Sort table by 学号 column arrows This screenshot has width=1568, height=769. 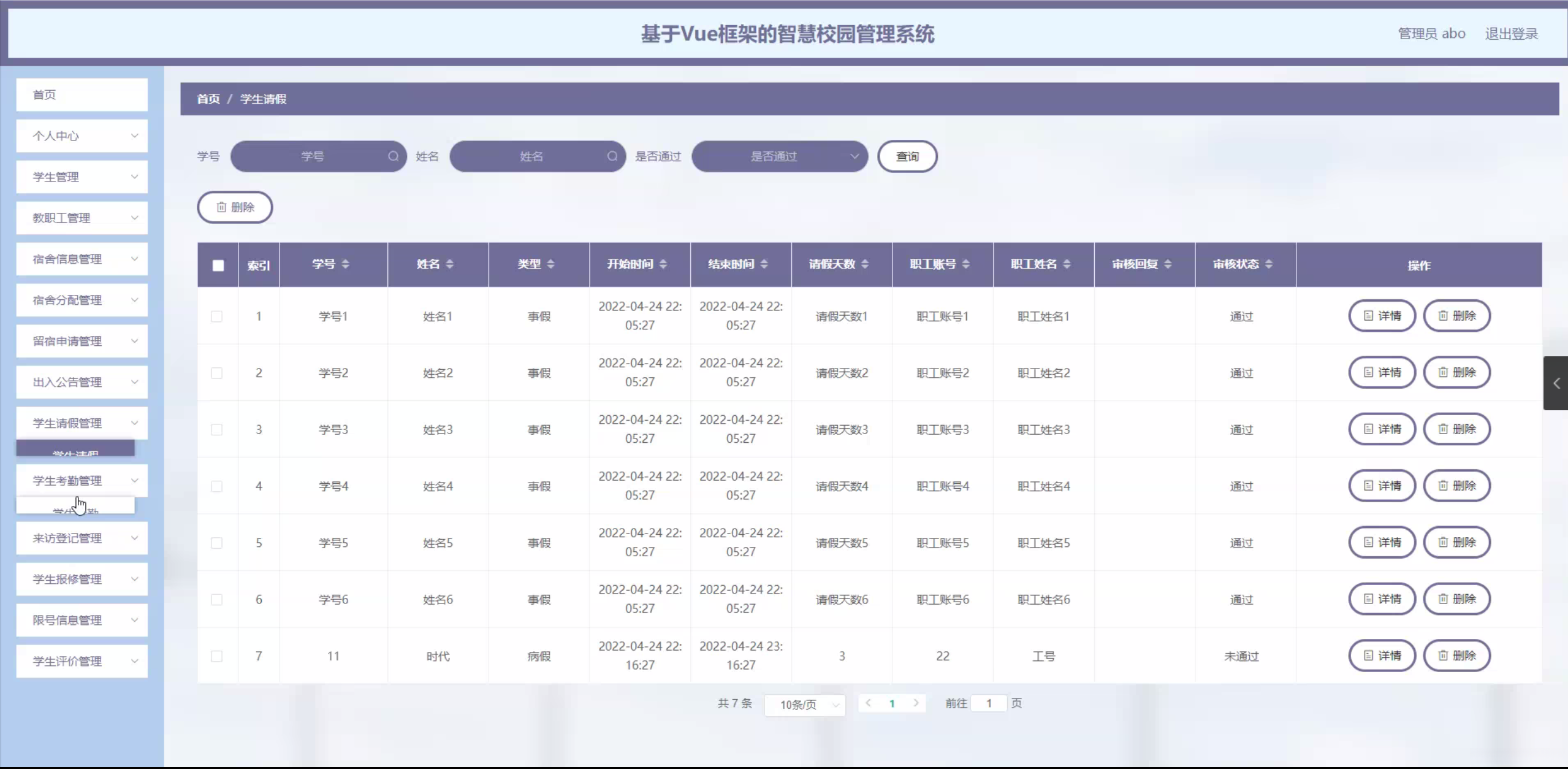(x=346, y=264)
